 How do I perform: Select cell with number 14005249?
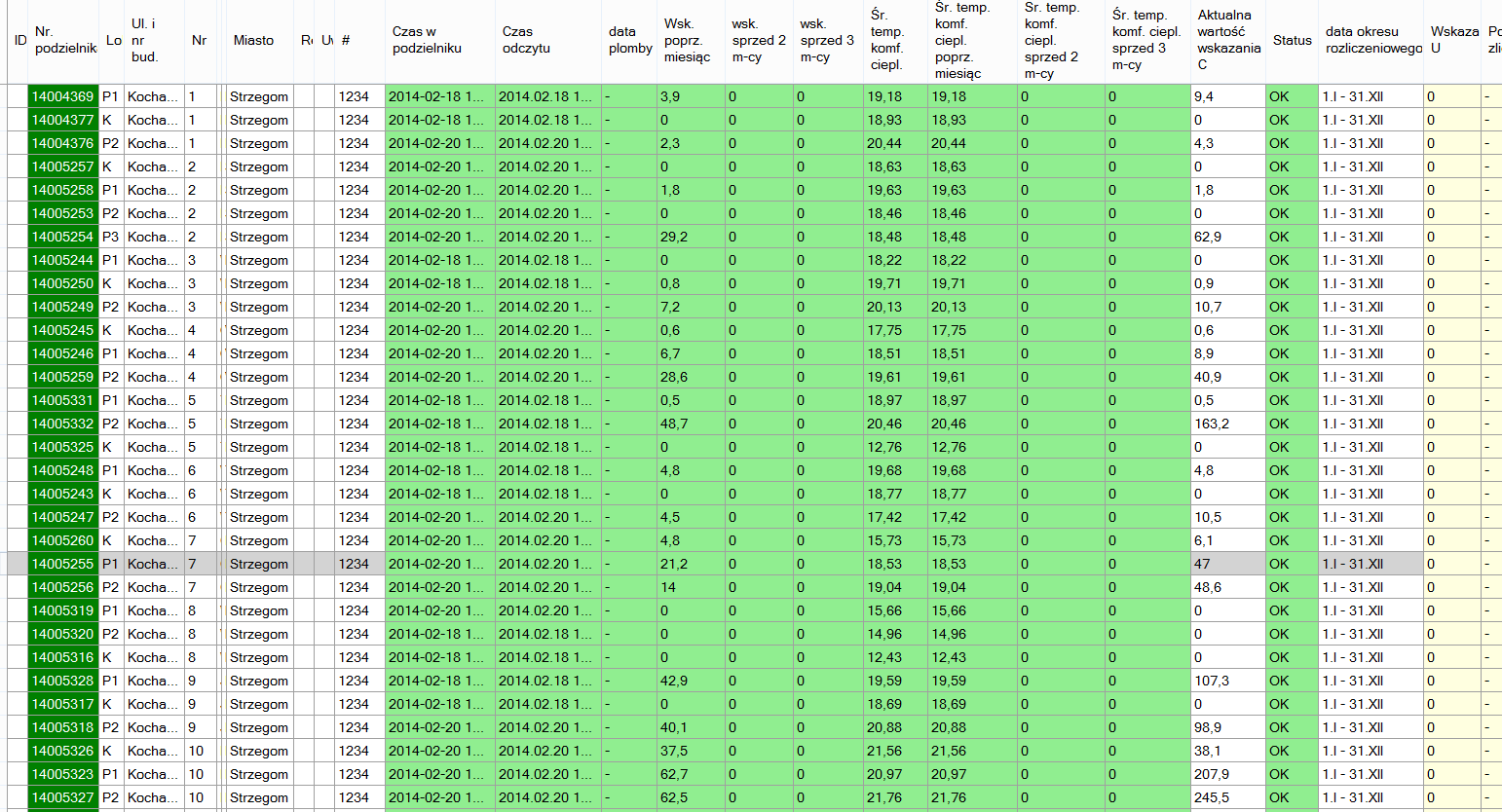[63, 307]
